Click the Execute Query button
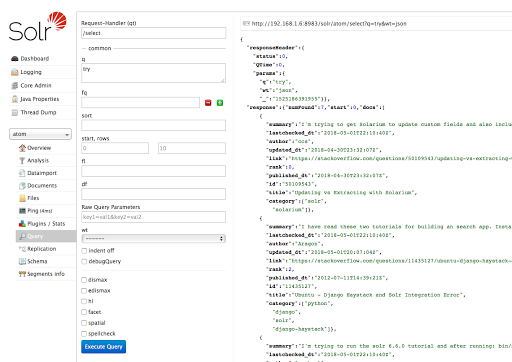Image resolution: width=512 pixels, height=362 pixels. (104, 347)
